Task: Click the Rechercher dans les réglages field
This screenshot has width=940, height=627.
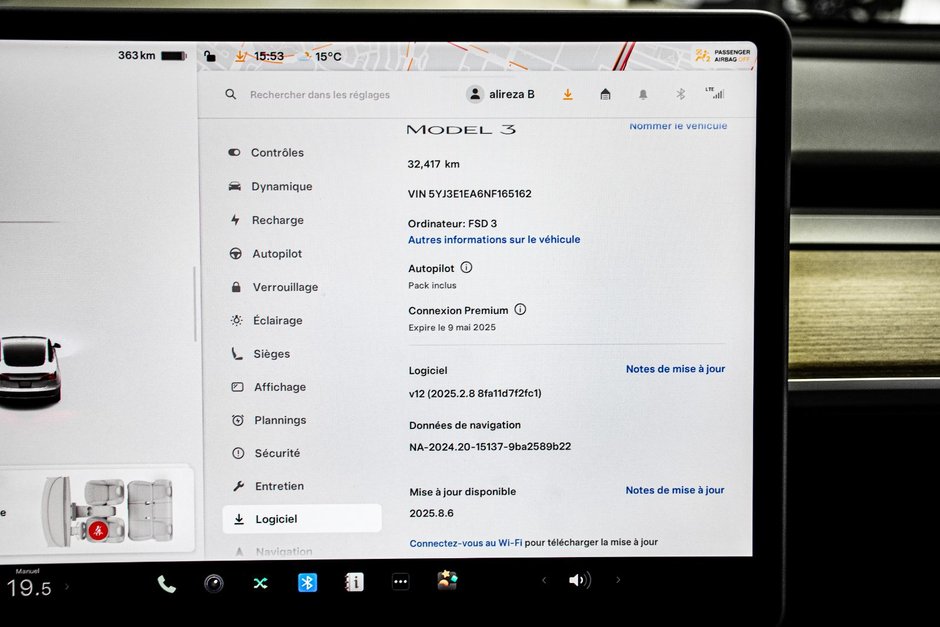Action: click(320, 95)
